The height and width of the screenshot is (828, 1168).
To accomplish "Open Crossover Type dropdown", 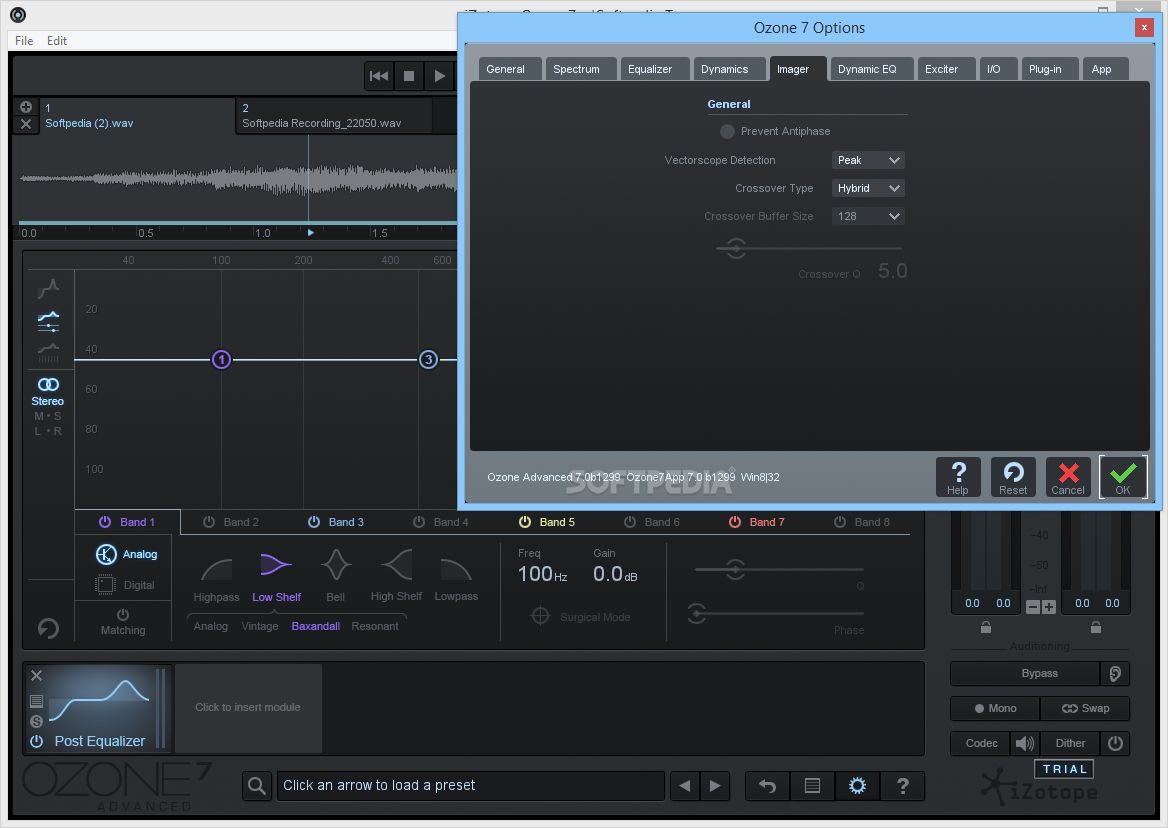I will pos(868,188).
